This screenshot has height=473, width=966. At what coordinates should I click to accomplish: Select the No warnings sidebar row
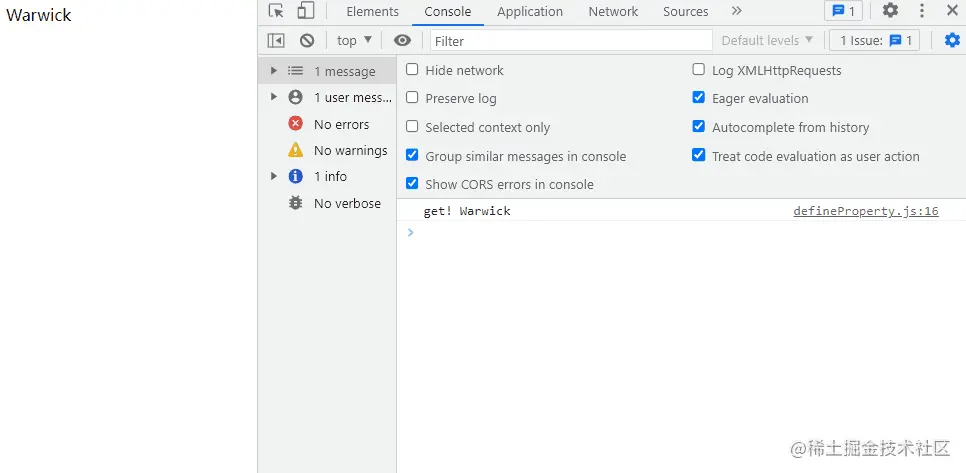click(327, 150)
